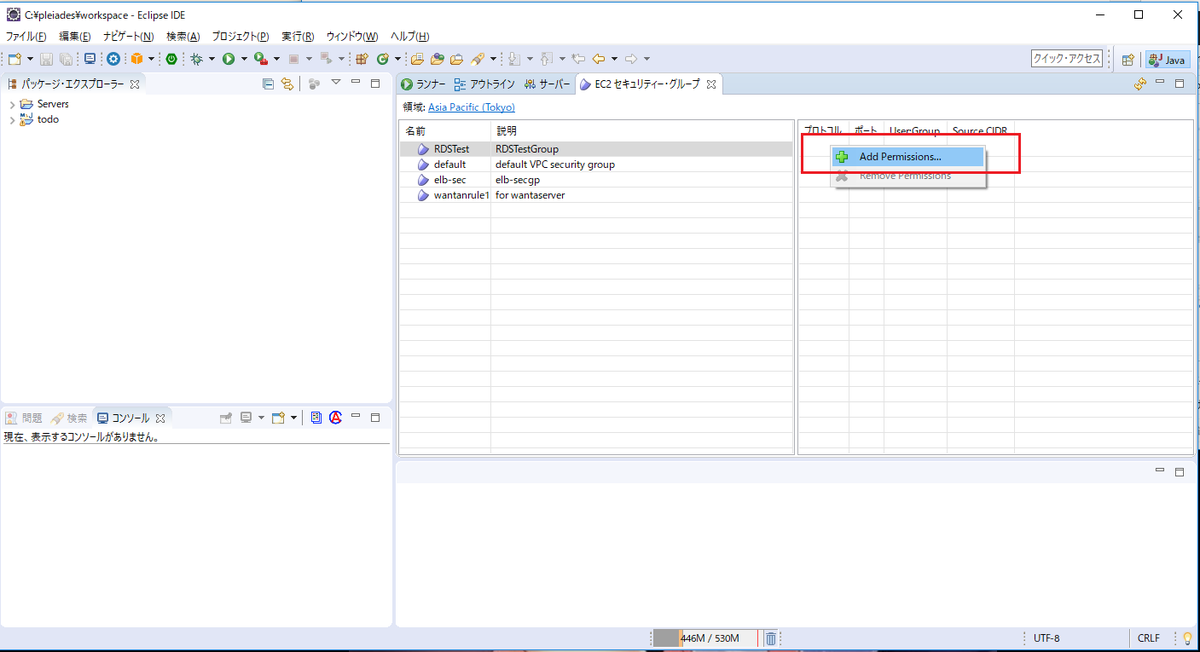The image size is (1200, 652).
Task: Open the 編集(E) menu
Action: click(75, 37)
